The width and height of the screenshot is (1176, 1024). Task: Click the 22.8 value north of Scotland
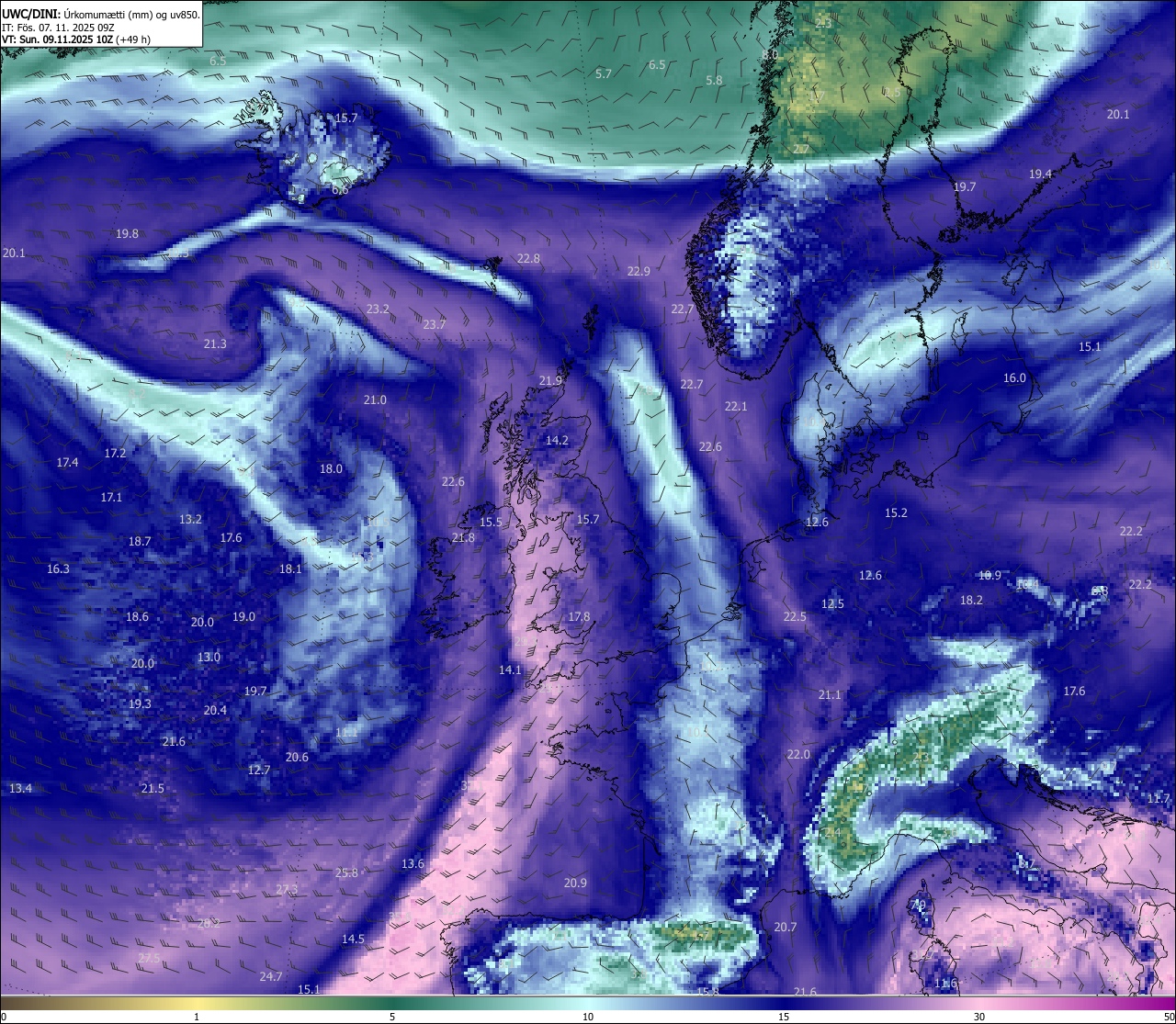pyautogui.click(x=528, y=259)
